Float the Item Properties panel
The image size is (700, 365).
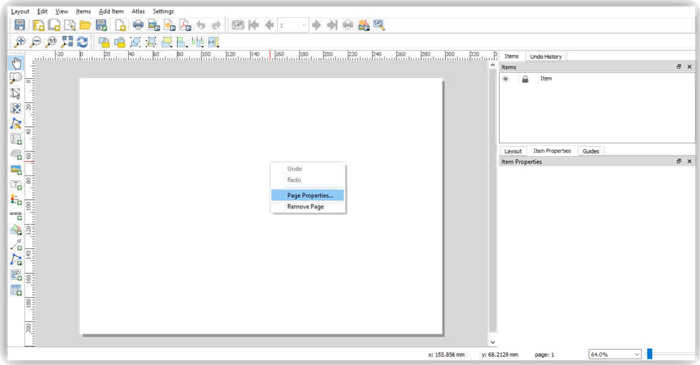click(679, 161)
